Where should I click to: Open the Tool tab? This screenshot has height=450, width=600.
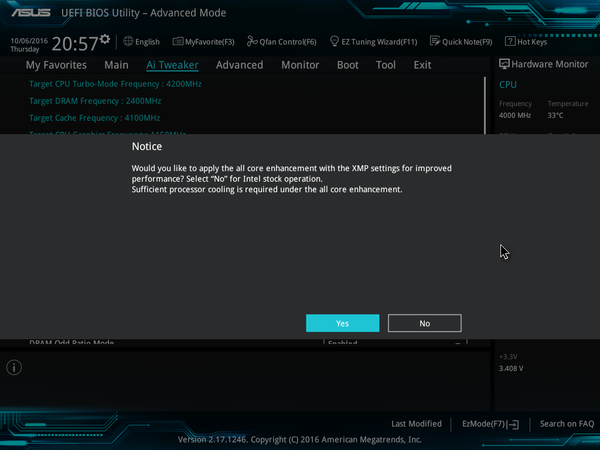point(386,65)
